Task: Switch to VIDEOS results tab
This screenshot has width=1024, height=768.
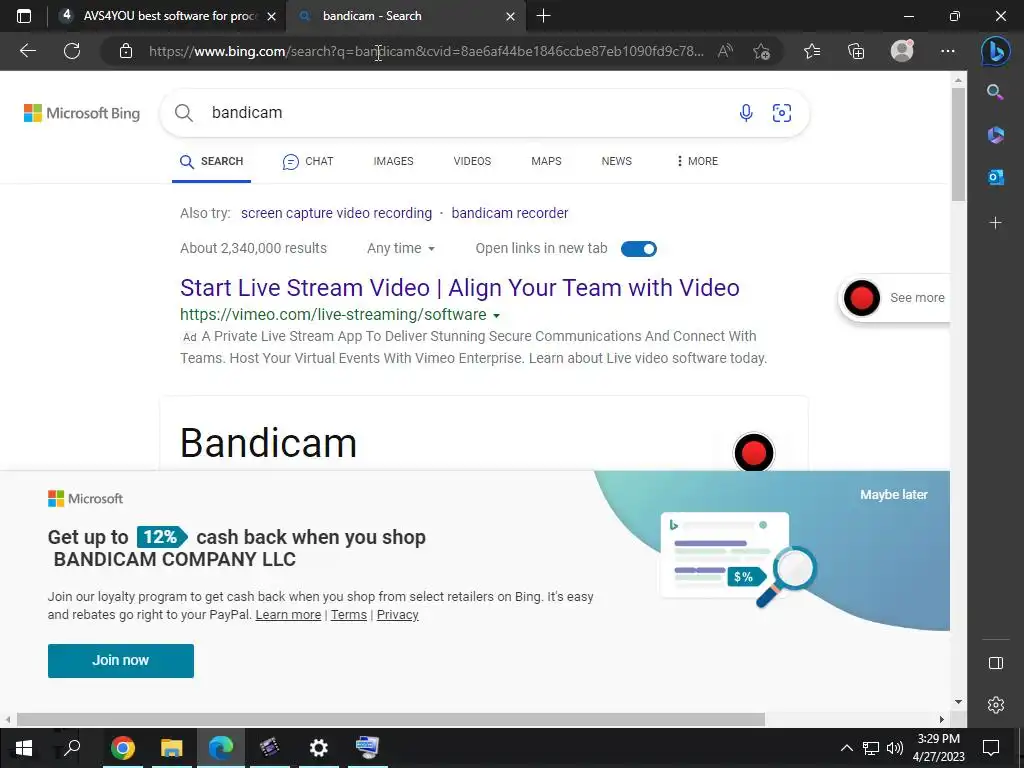Action: 472,161
